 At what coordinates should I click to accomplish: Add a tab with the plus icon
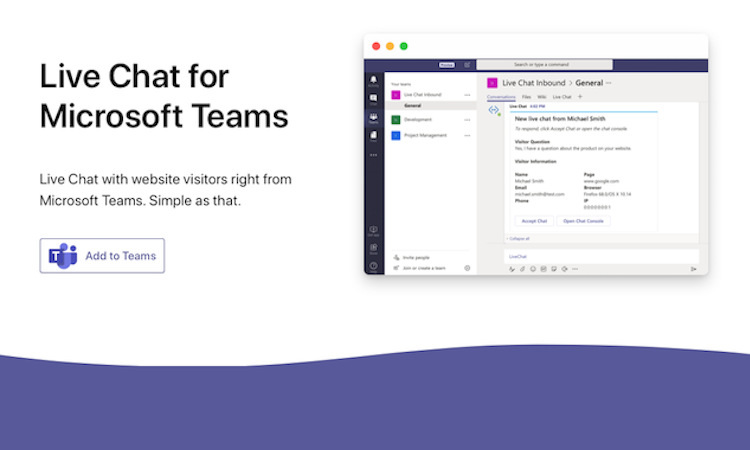pos(580,97)
